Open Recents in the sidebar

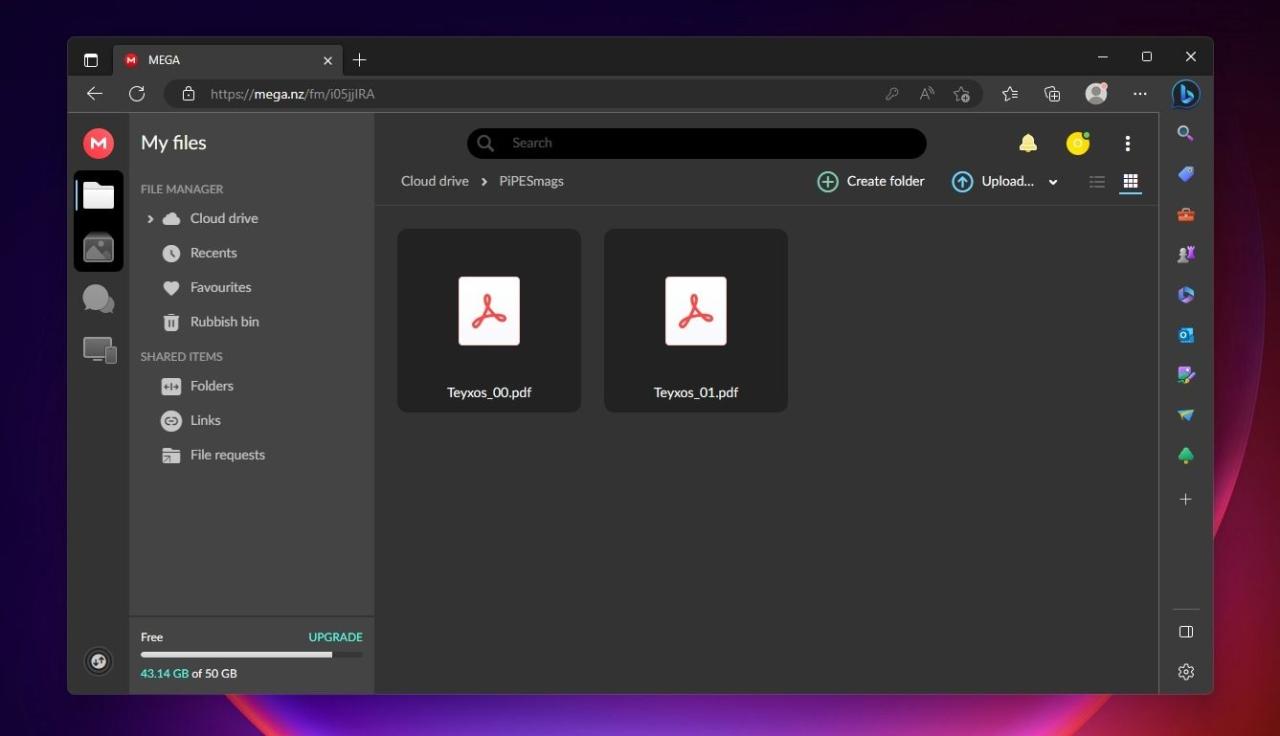click(200, 253)
